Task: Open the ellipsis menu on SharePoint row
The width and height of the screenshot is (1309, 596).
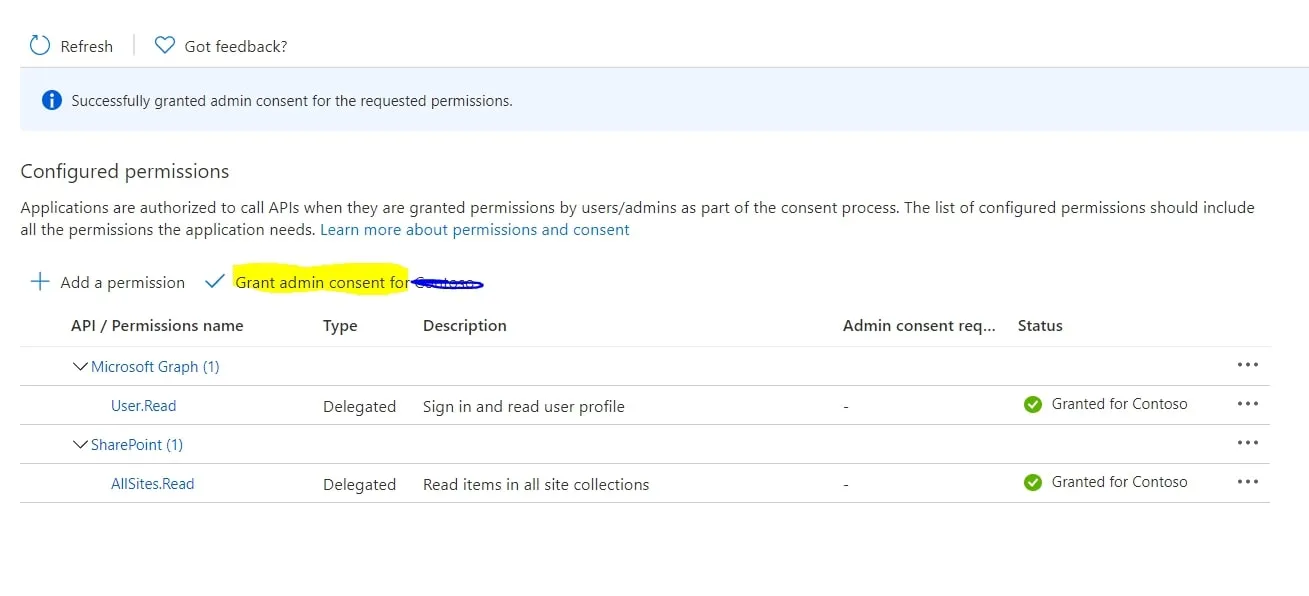Action: point(1247,443)
